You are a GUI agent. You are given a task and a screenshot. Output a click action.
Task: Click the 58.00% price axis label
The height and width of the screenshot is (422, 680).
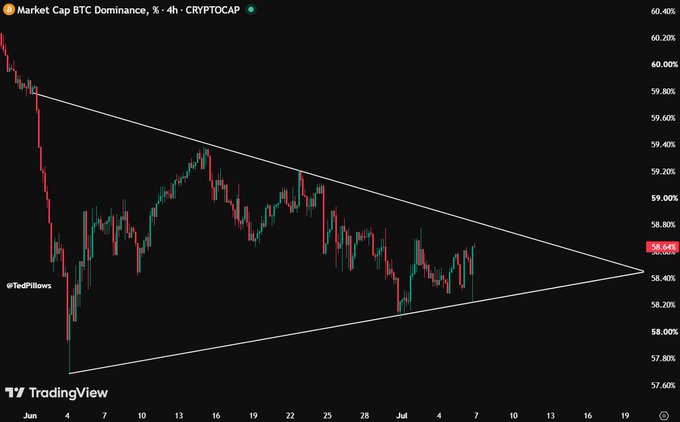click(664, 331)
